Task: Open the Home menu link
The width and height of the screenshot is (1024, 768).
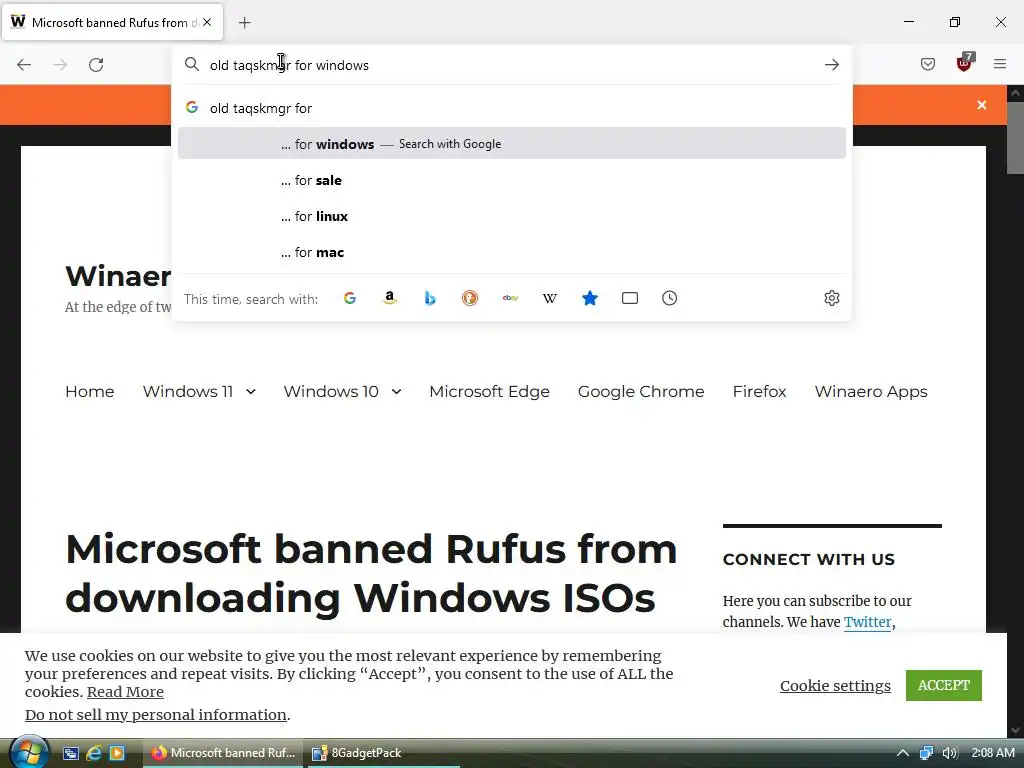Action: click(x=89, y=391)
